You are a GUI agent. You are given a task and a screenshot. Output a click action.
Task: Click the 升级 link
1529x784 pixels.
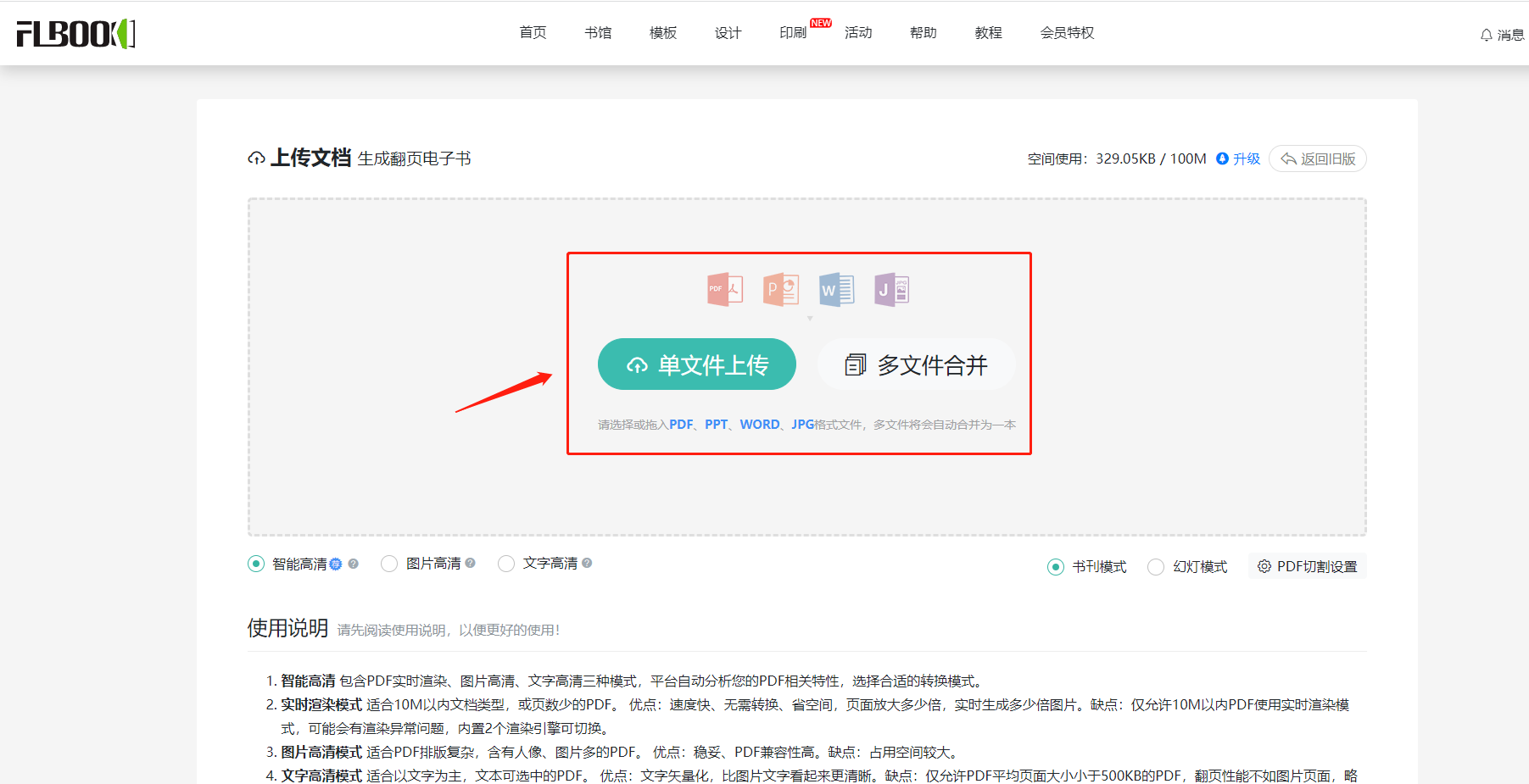[x=1247, y=158]
